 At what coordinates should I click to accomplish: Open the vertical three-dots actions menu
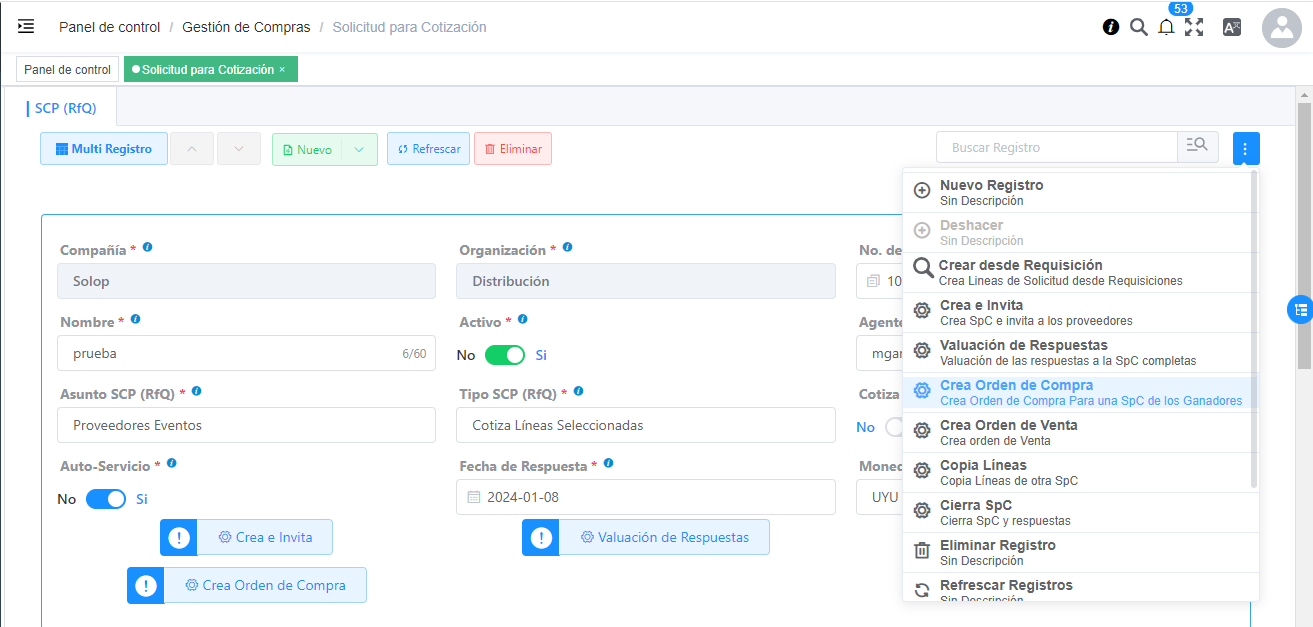pos(1245,149)
